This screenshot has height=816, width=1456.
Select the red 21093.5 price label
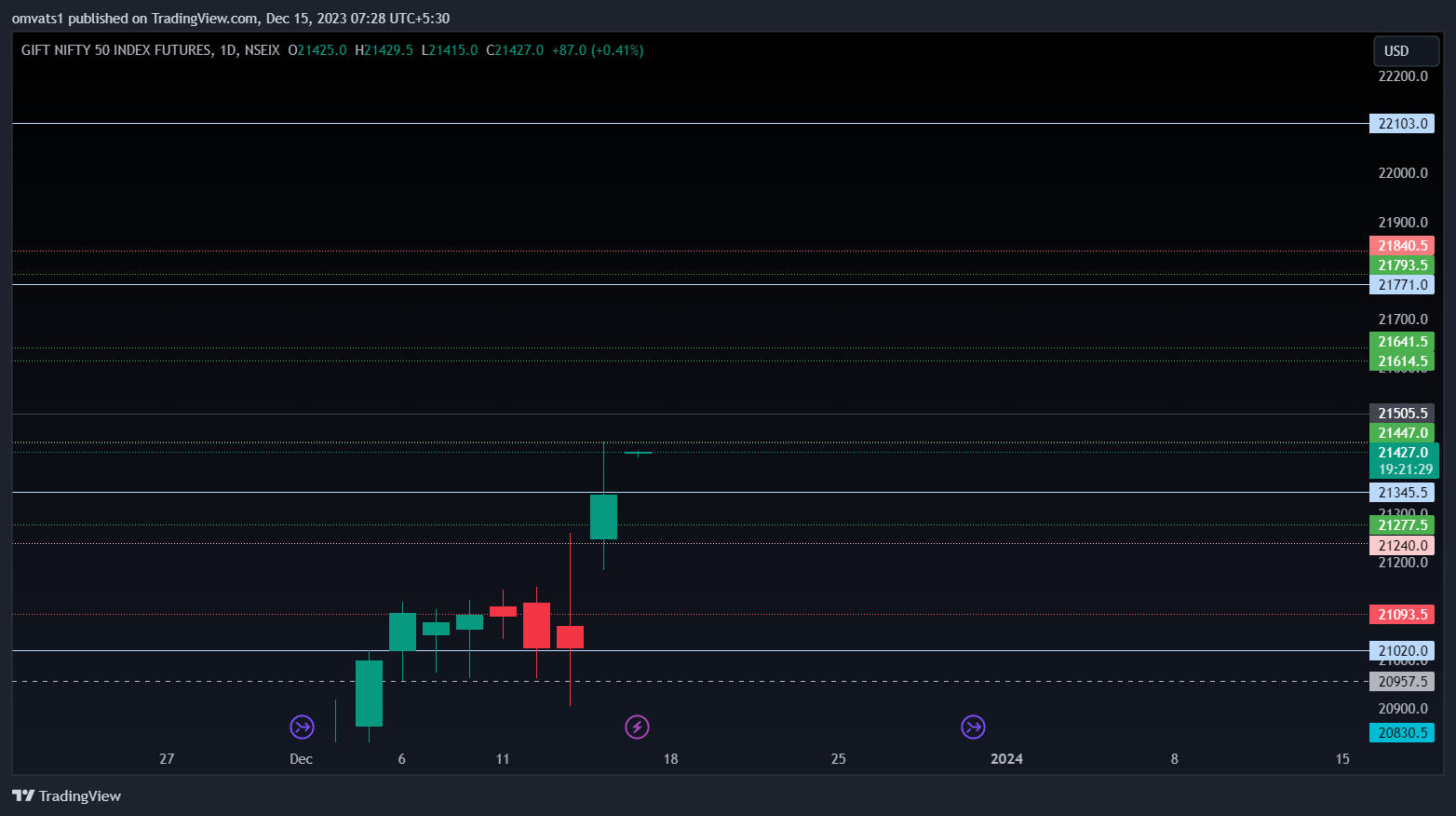pyautogui.click(x=1401, y=615)
